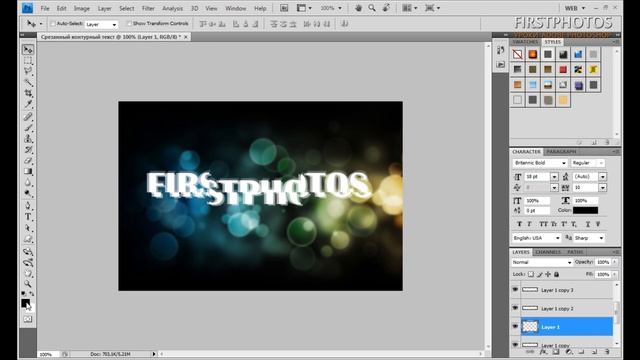
Task: Open the leading (Auto) dropdown arrow
Action: (x=602, y=177)
